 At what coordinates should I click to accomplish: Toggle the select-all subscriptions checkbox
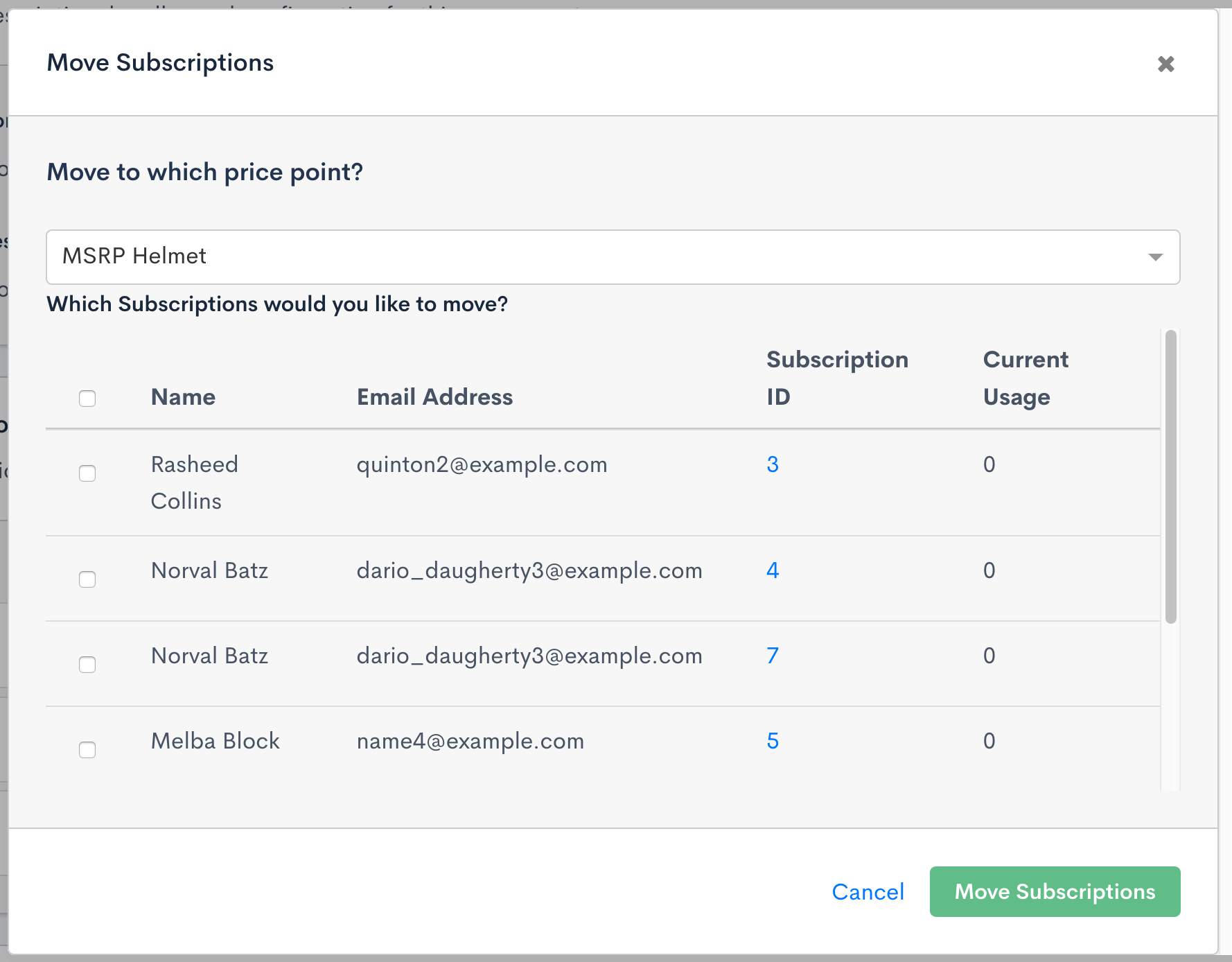(x=87, y=399)
